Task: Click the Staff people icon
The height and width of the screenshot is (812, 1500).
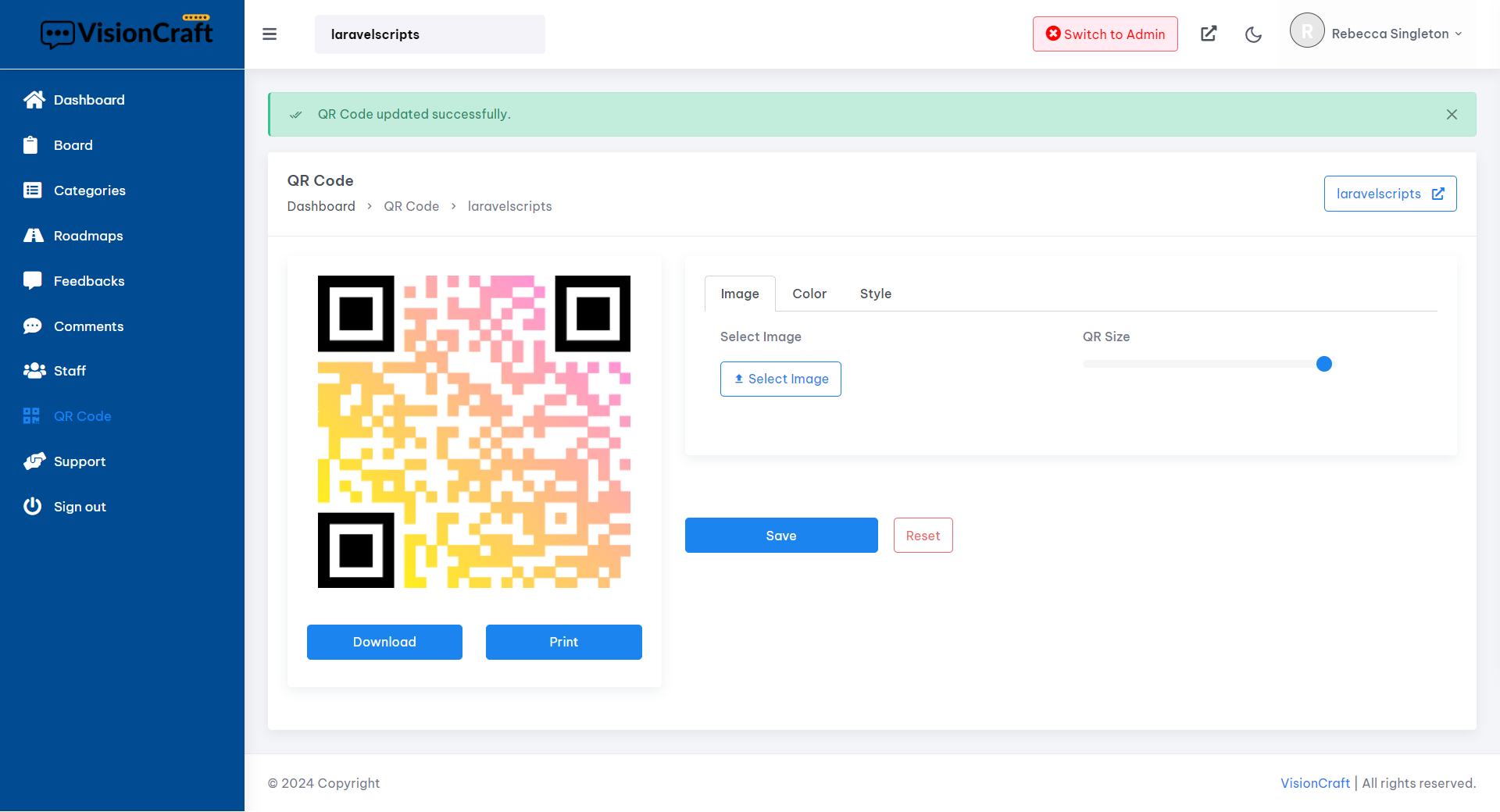Action: (x=34, y=371)
